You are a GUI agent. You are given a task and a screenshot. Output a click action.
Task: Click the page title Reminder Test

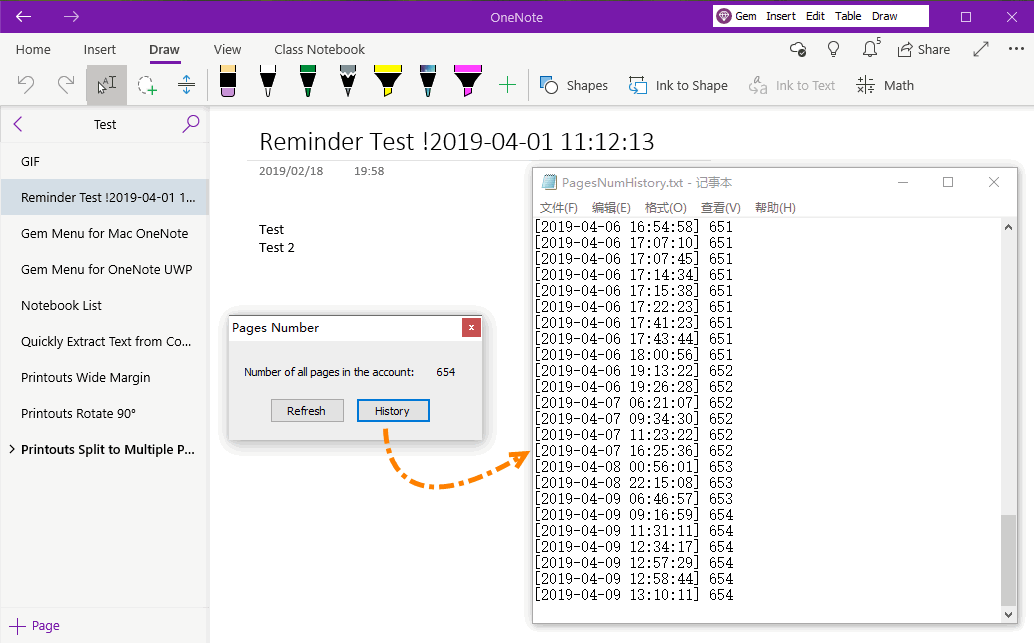[457, 142]
